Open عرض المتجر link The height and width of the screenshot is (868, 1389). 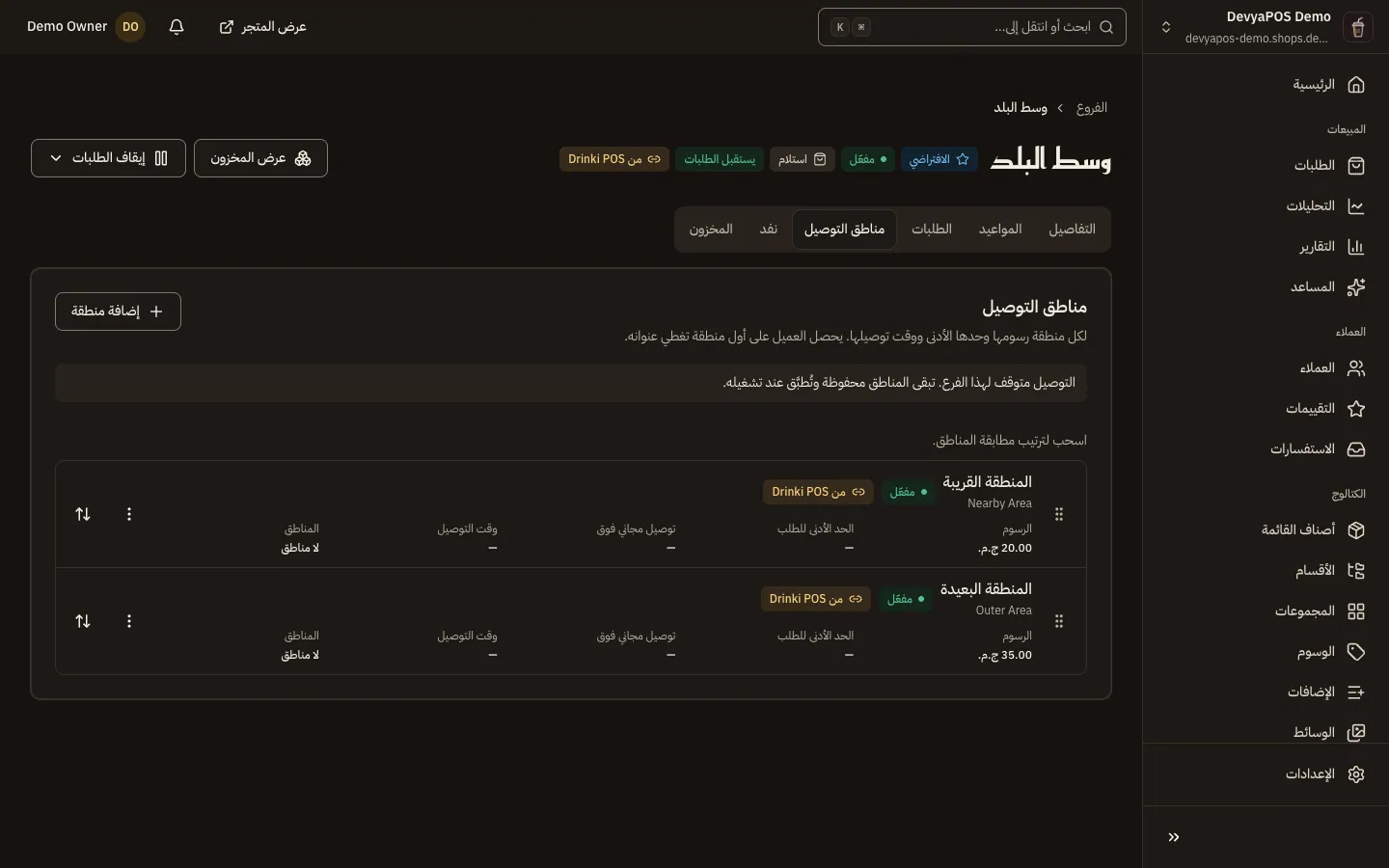pyautogui.click(x=262, y=27)
